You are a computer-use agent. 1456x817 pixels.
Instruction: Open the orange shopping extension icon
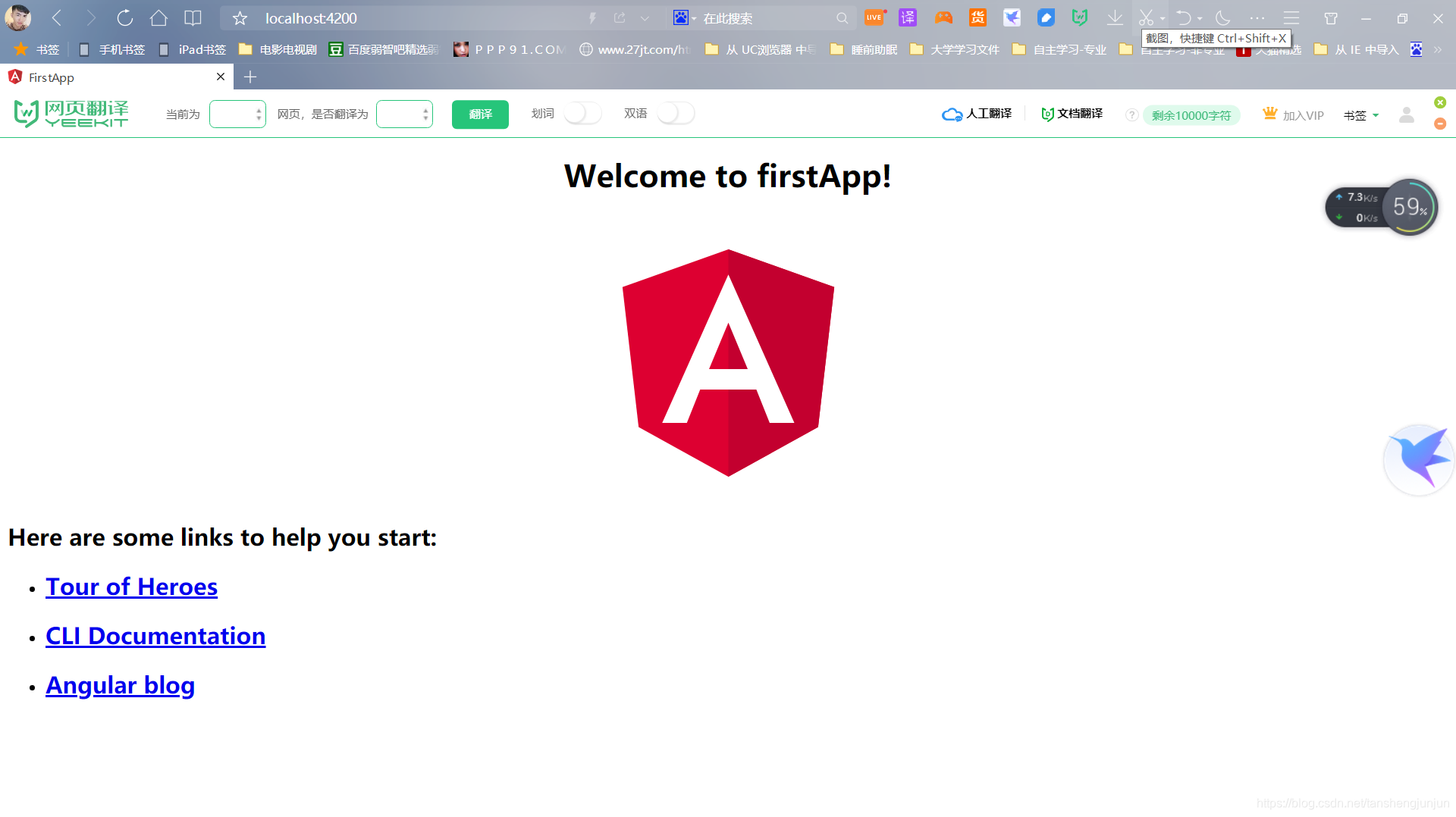[x=977, y=17]
